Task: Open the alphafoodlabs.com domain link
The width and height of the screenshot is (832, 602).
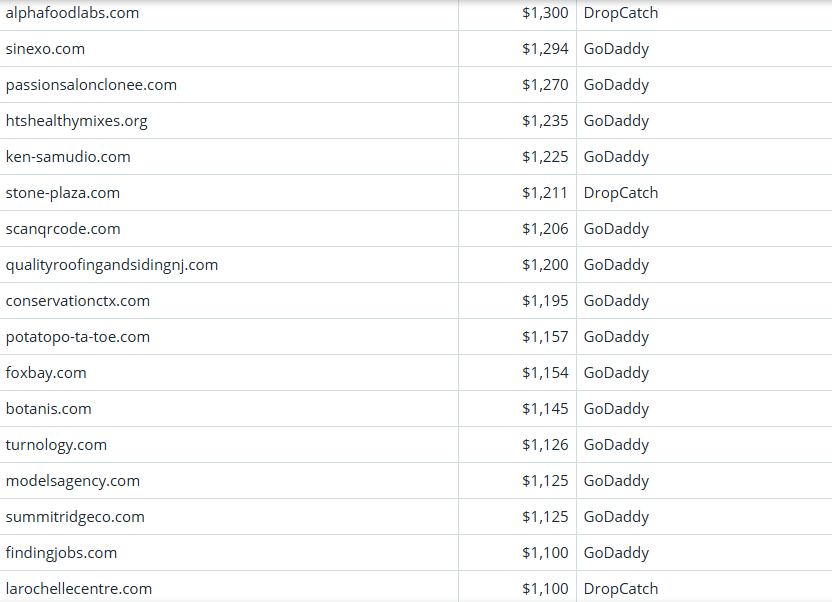Action: 72,13
